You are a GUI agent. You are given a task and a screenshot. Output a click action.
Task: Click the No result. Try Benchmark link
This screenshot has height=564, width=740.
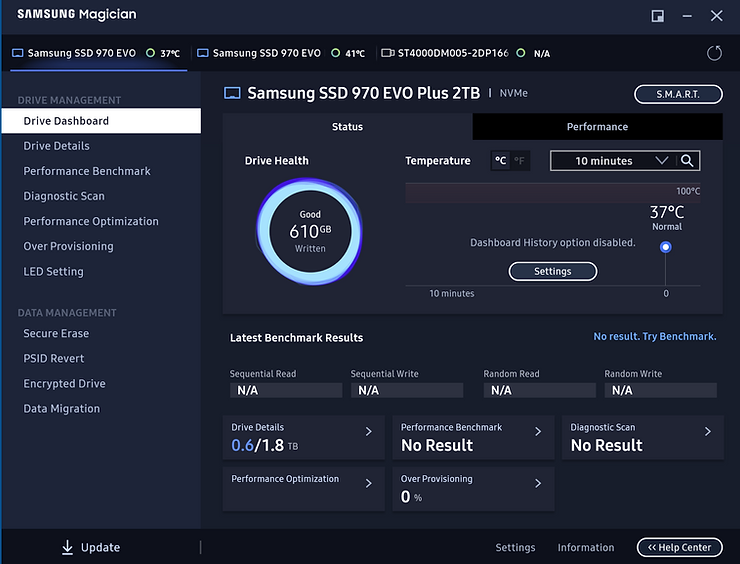tap(654, 337)
